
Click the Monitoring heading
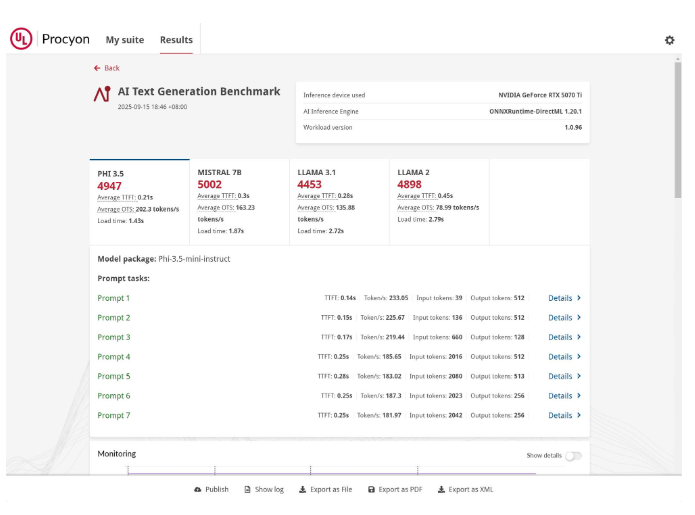(x=117, y=453)
